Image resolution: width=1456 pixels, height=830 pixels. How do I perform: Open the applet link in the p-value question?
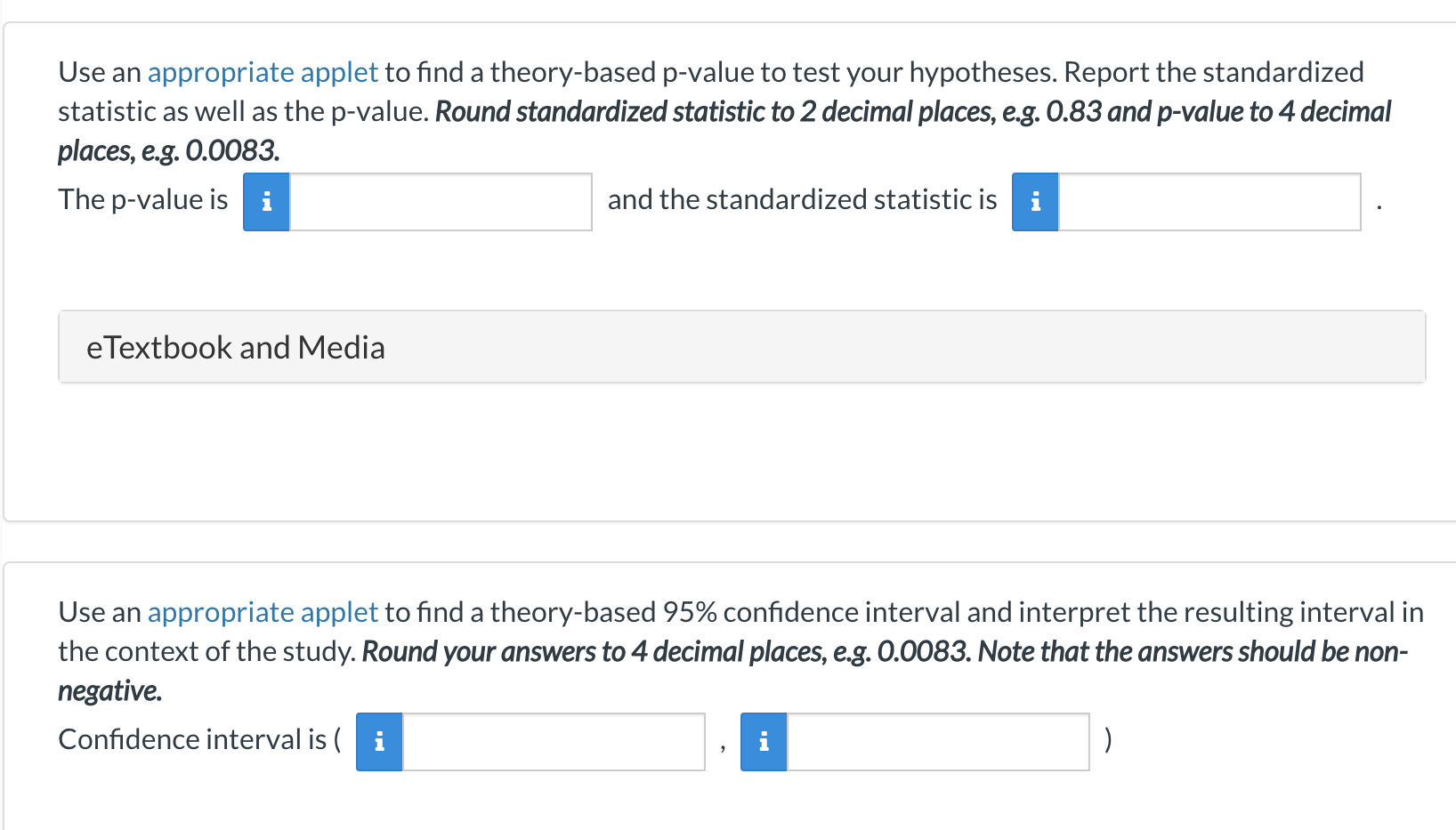(263, 72)
